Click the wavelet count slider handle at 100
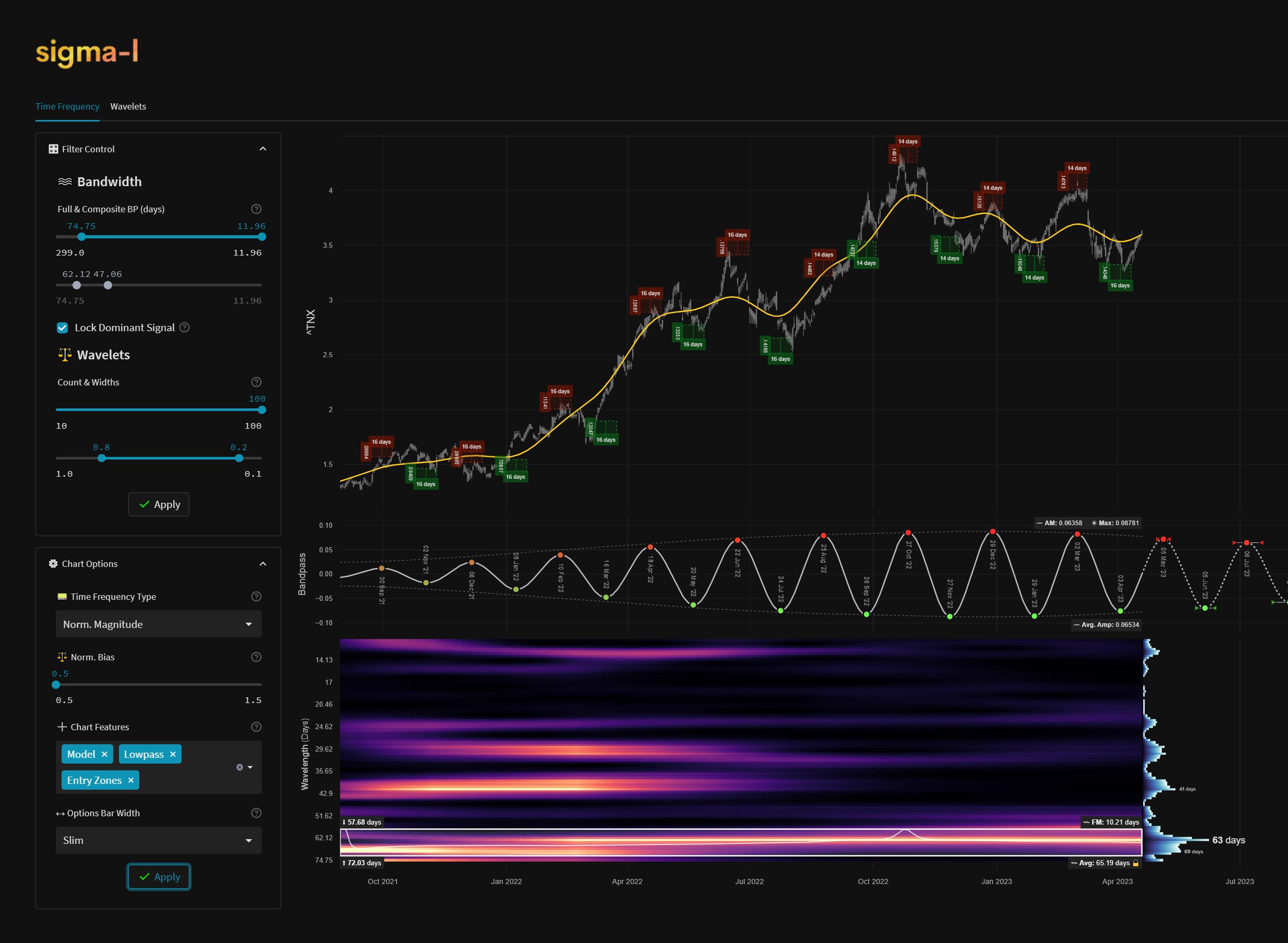 [x=262, y=410]
